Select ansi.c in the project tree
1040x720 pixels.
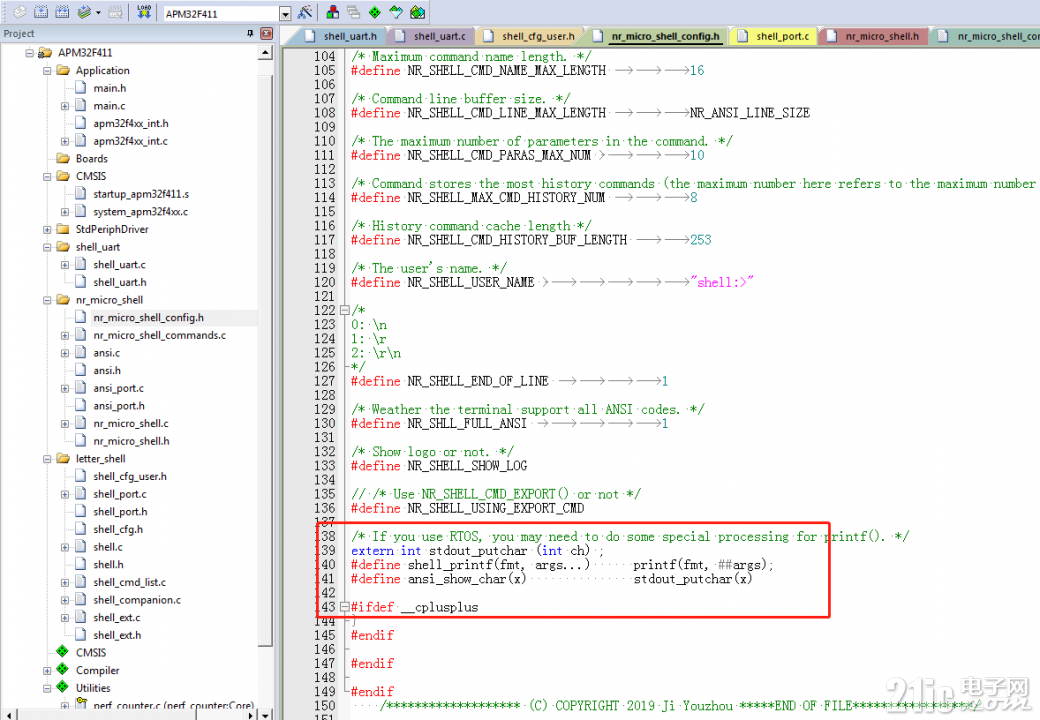[x=107, y=353]
